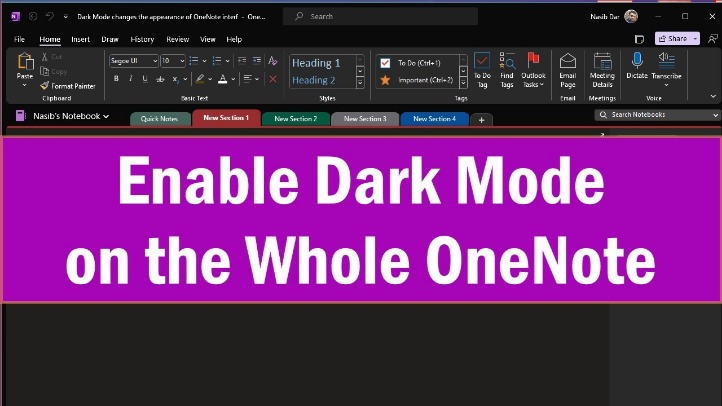Expand the Tags gallery list
Viewport: 722px width, 406px height.
point(463,82)
